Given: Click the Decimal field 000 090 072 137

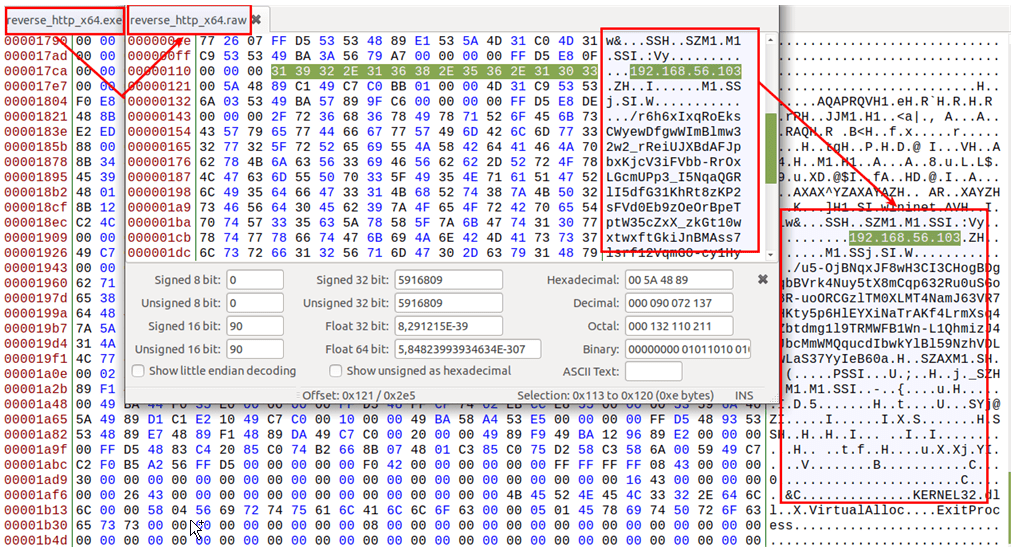Looking at the screenshot, I should (x=679, y=303).
